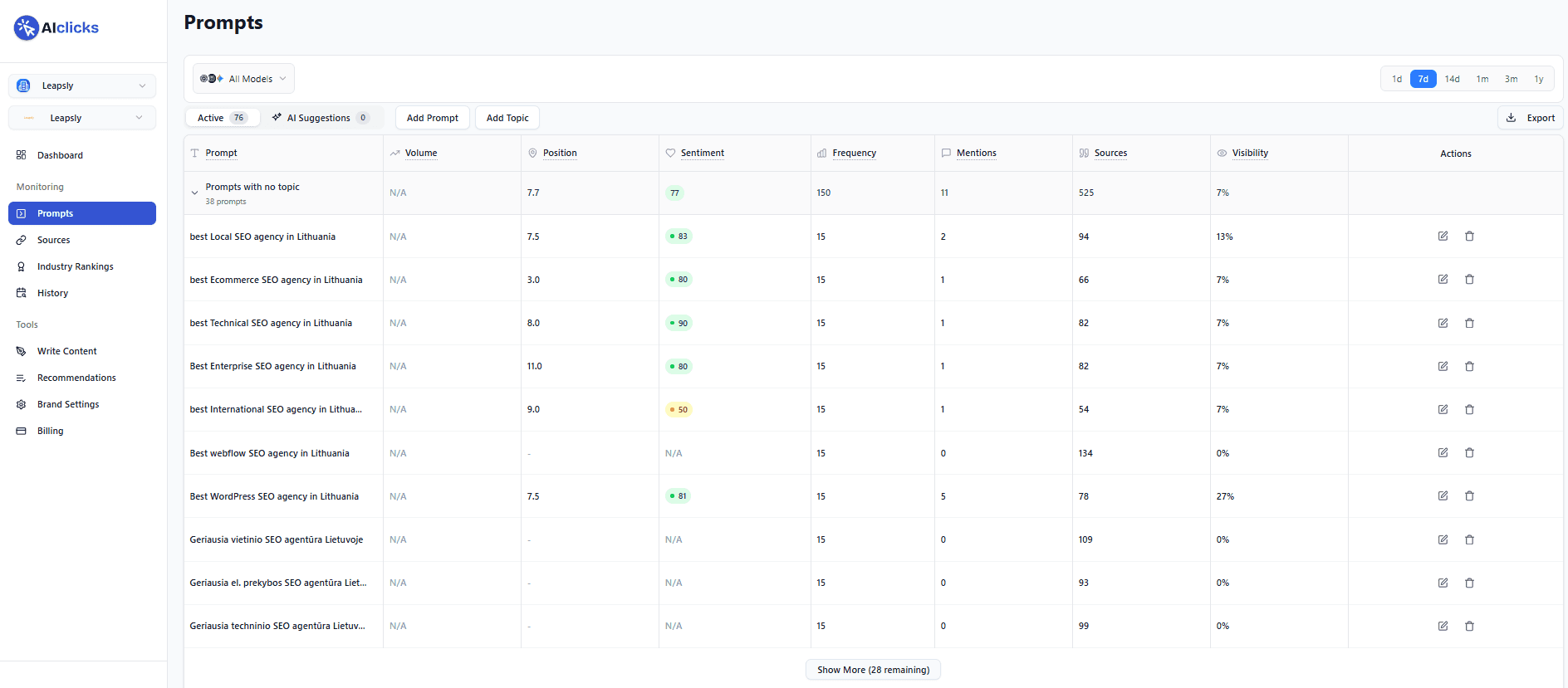
Task: Edit the 'best Ecommerce SEO agency in Lithuania' prompt
Action: point(1443,280)
